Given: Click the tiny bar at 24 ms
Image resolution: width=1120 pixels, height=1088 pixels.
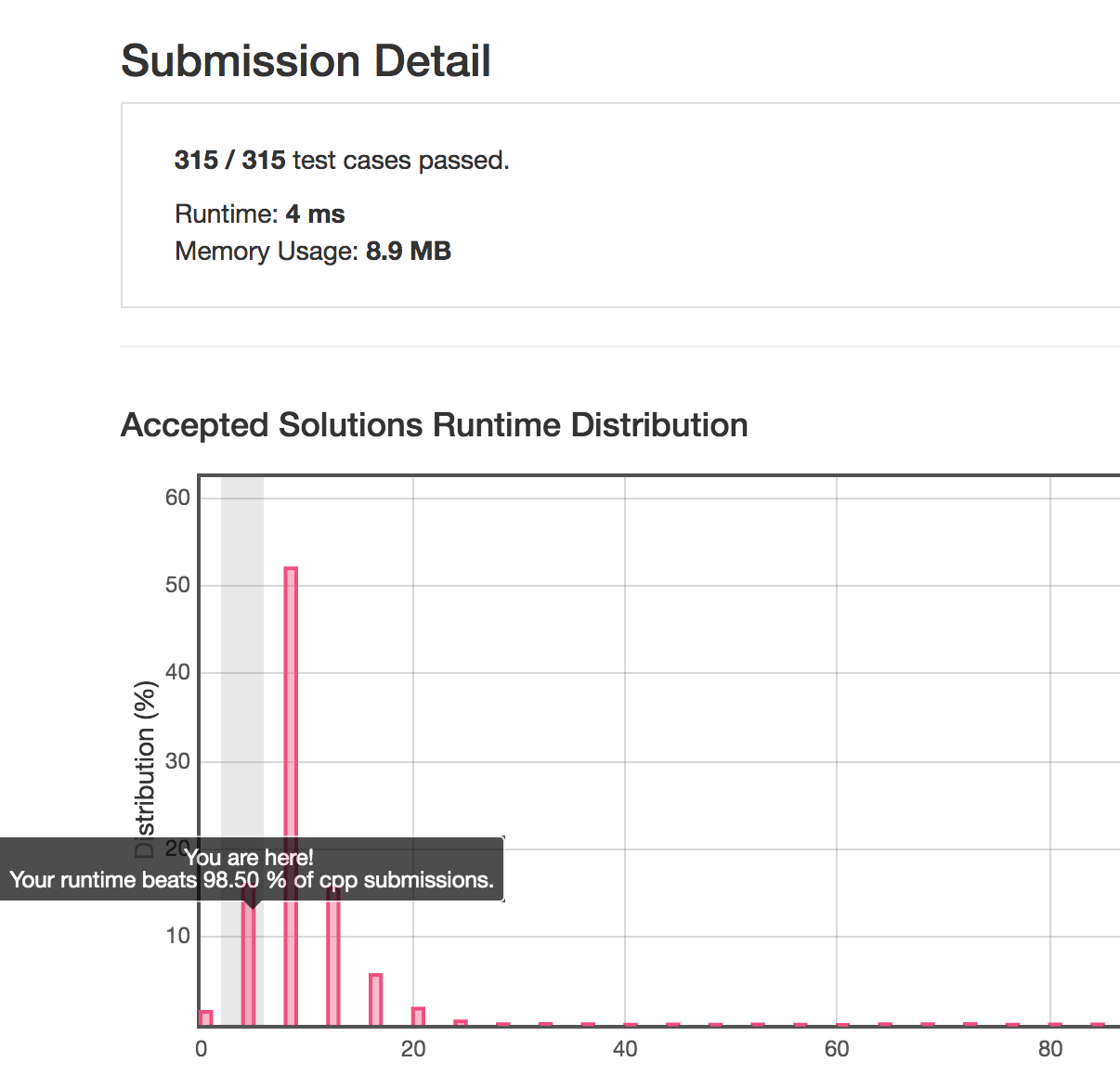Looking at the screenshot, I should [461, 1023].
